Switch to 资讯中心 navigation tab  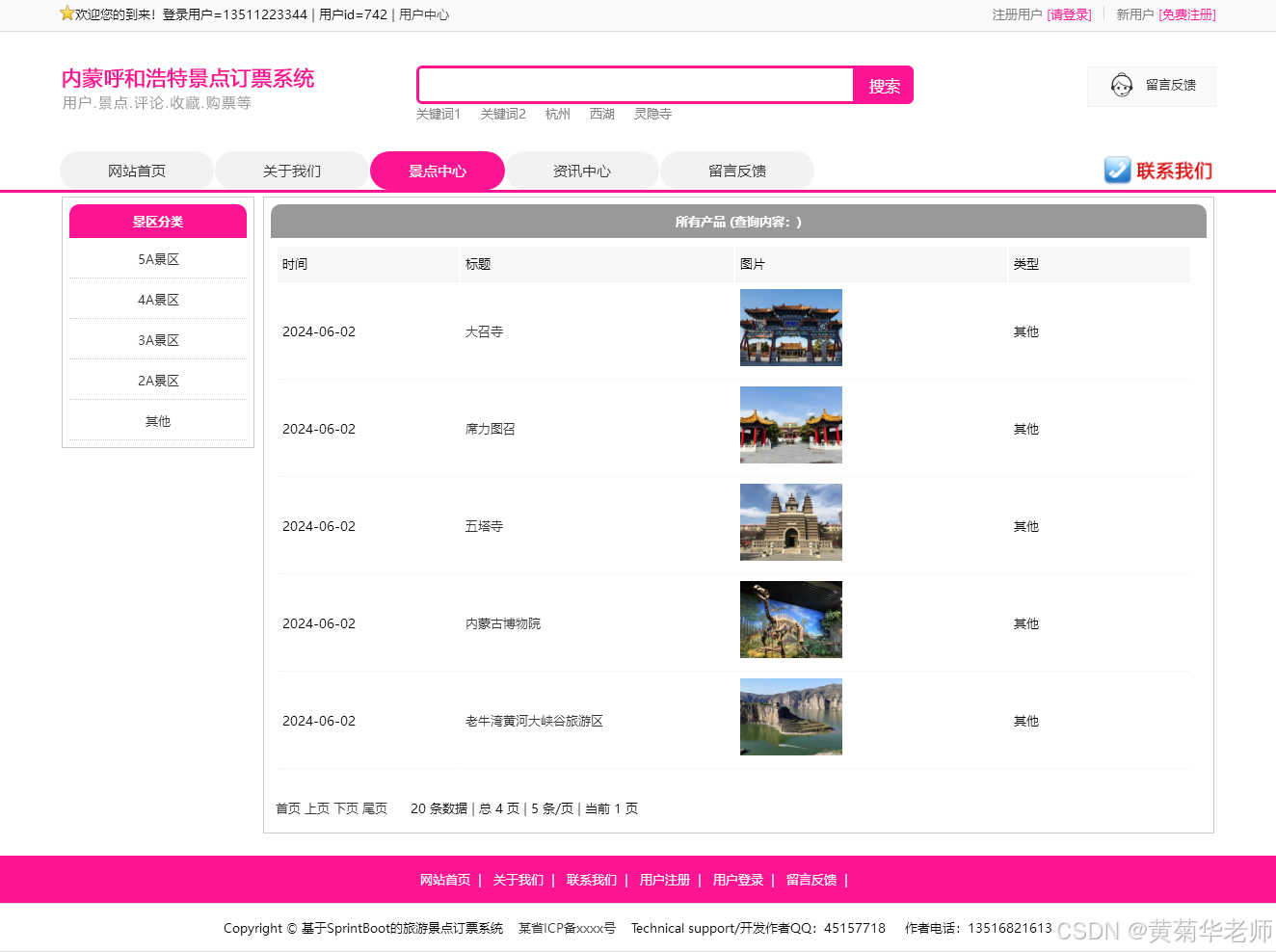click(x=582, y=171)
